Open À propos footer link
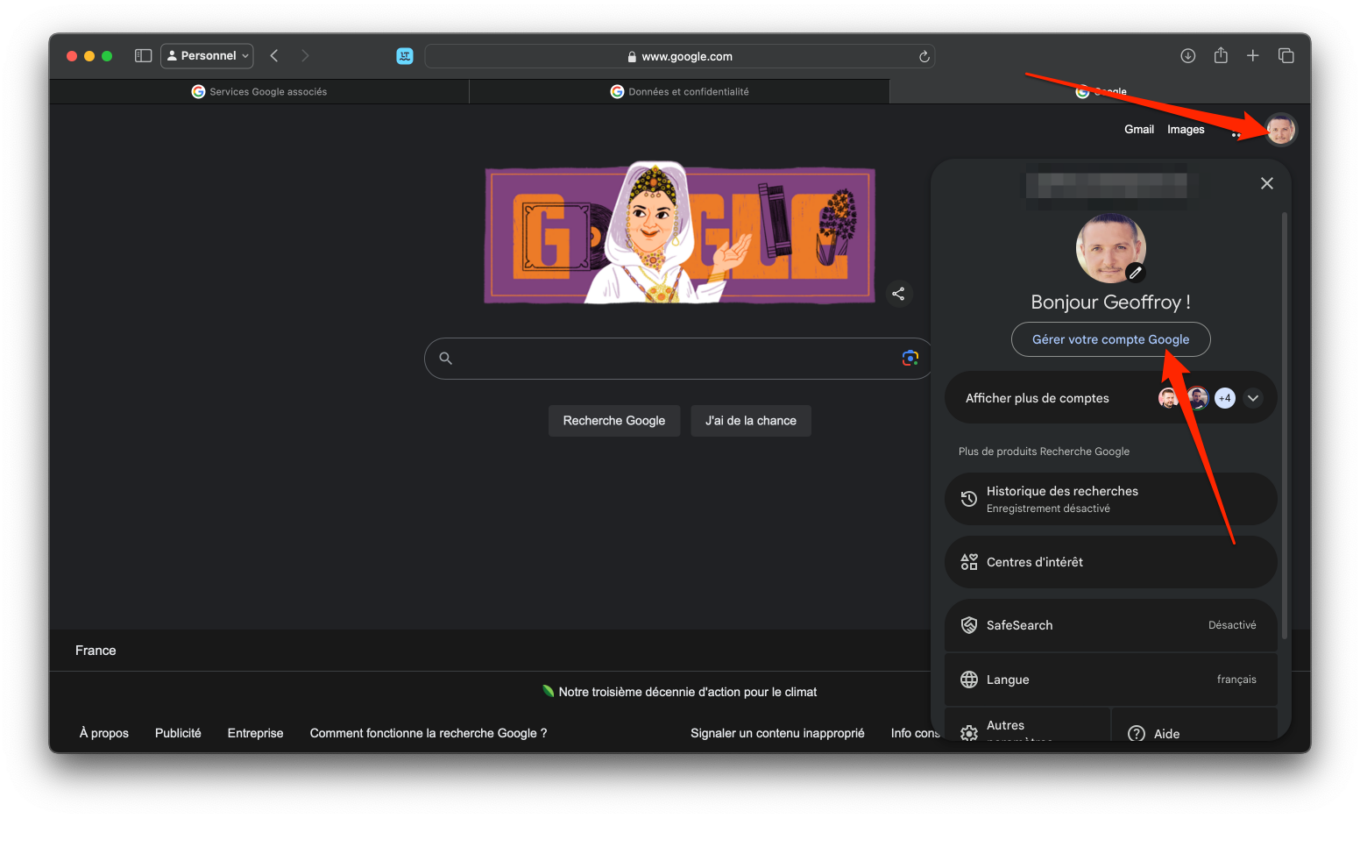Image resolution: width=1360 pixels, height=854 pixels. coord(104,733)
